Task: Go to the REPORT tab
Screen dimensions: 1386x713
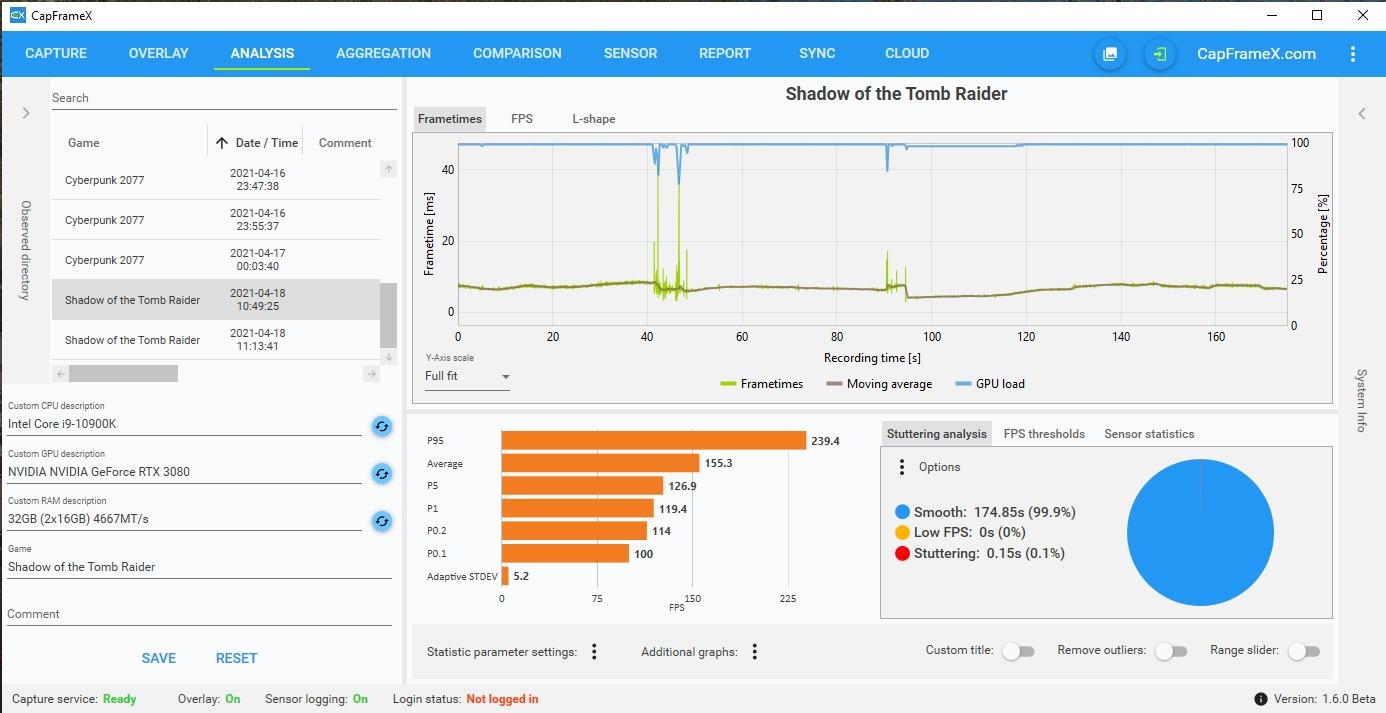Action: click(725, 53)
